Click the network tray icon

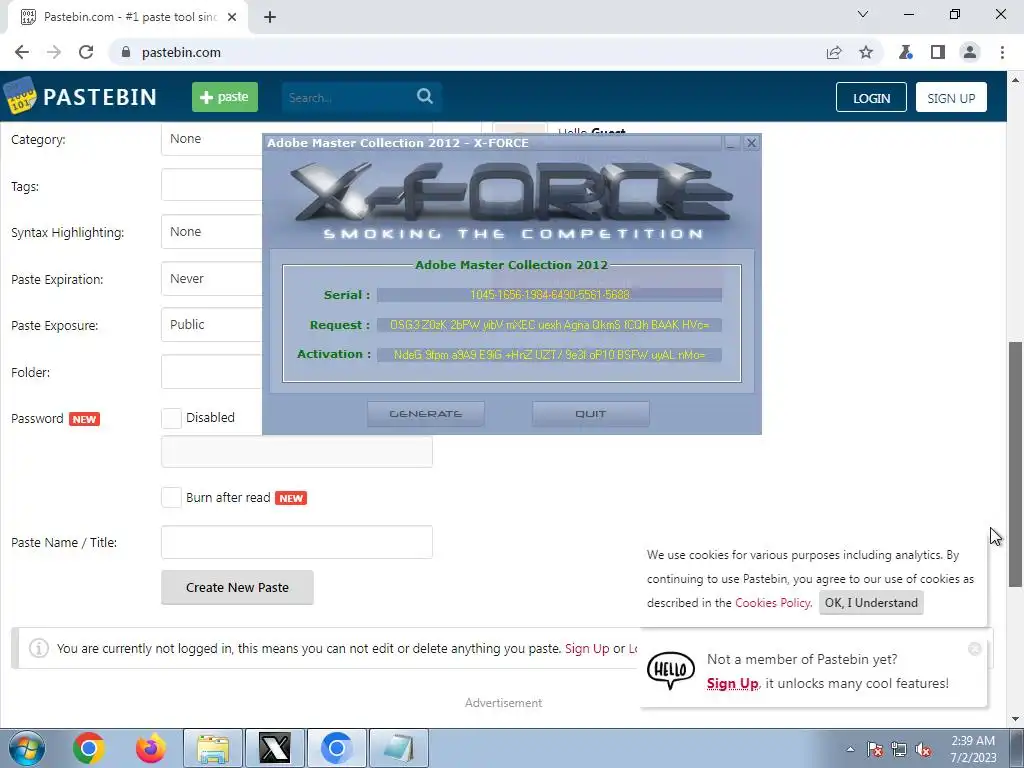(x=899, y=750)
